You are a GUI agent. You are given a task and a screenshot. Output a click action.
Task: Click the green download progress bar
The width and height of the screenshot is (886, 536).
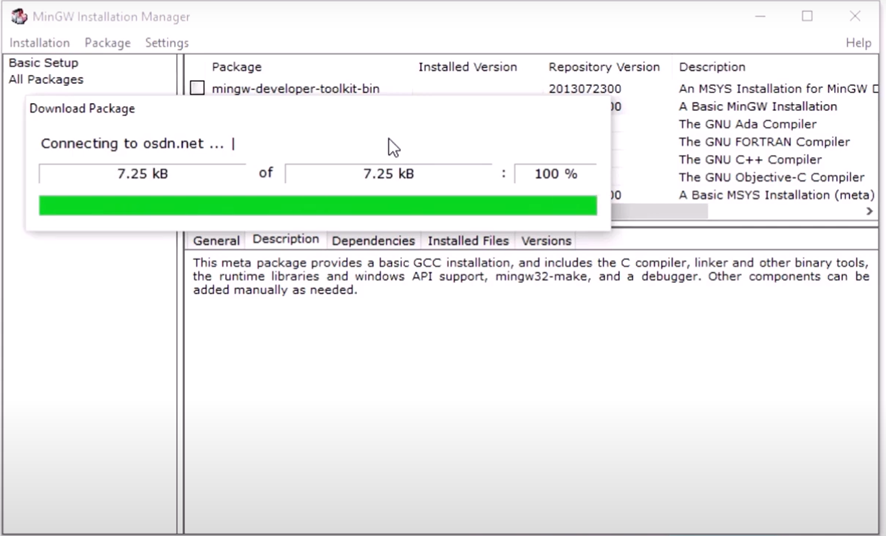[x=318, y=206]
